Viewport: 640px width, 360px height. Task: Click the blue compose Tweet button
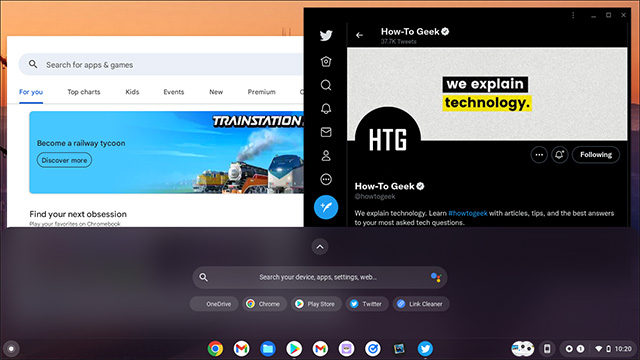click(x=326, y=207)
